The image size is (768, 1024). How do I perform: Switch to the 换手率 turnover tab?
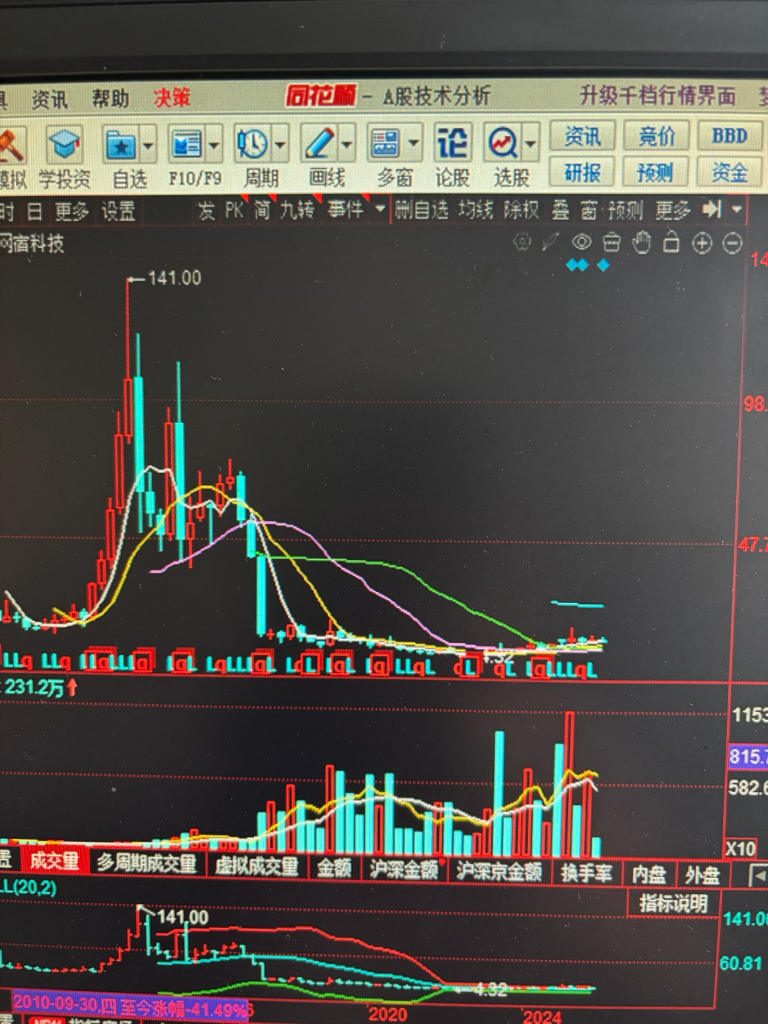pyautogui.click(x=586, y=873)
